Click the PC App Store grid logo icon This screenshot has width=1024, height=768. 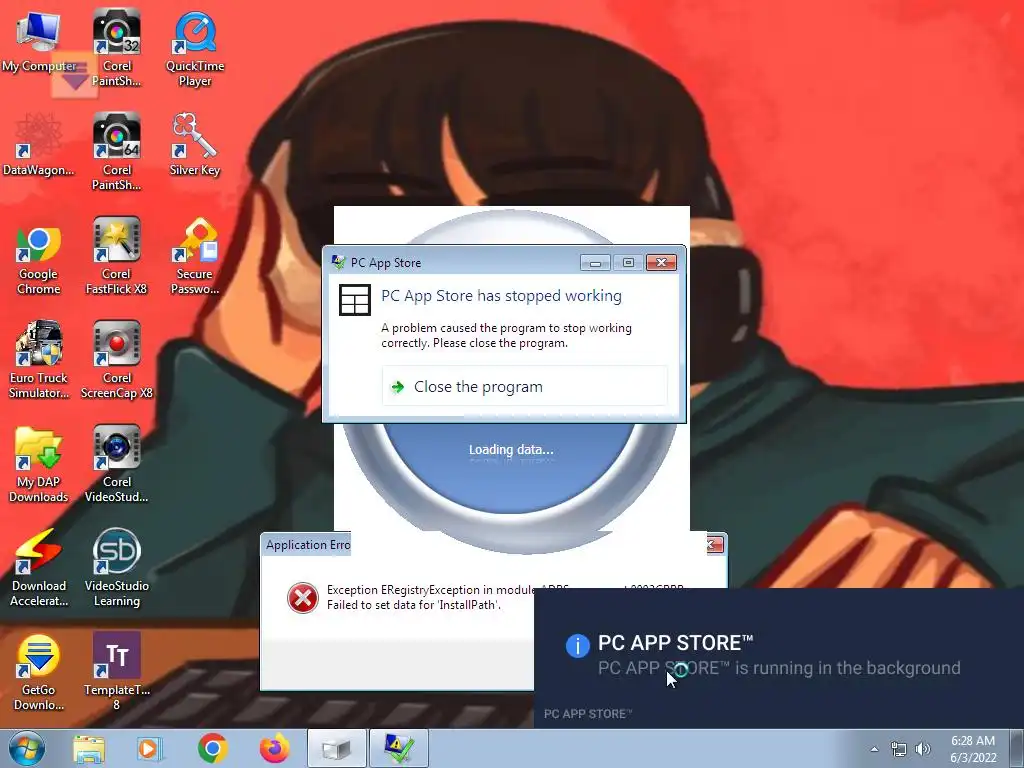click(355, 300)
